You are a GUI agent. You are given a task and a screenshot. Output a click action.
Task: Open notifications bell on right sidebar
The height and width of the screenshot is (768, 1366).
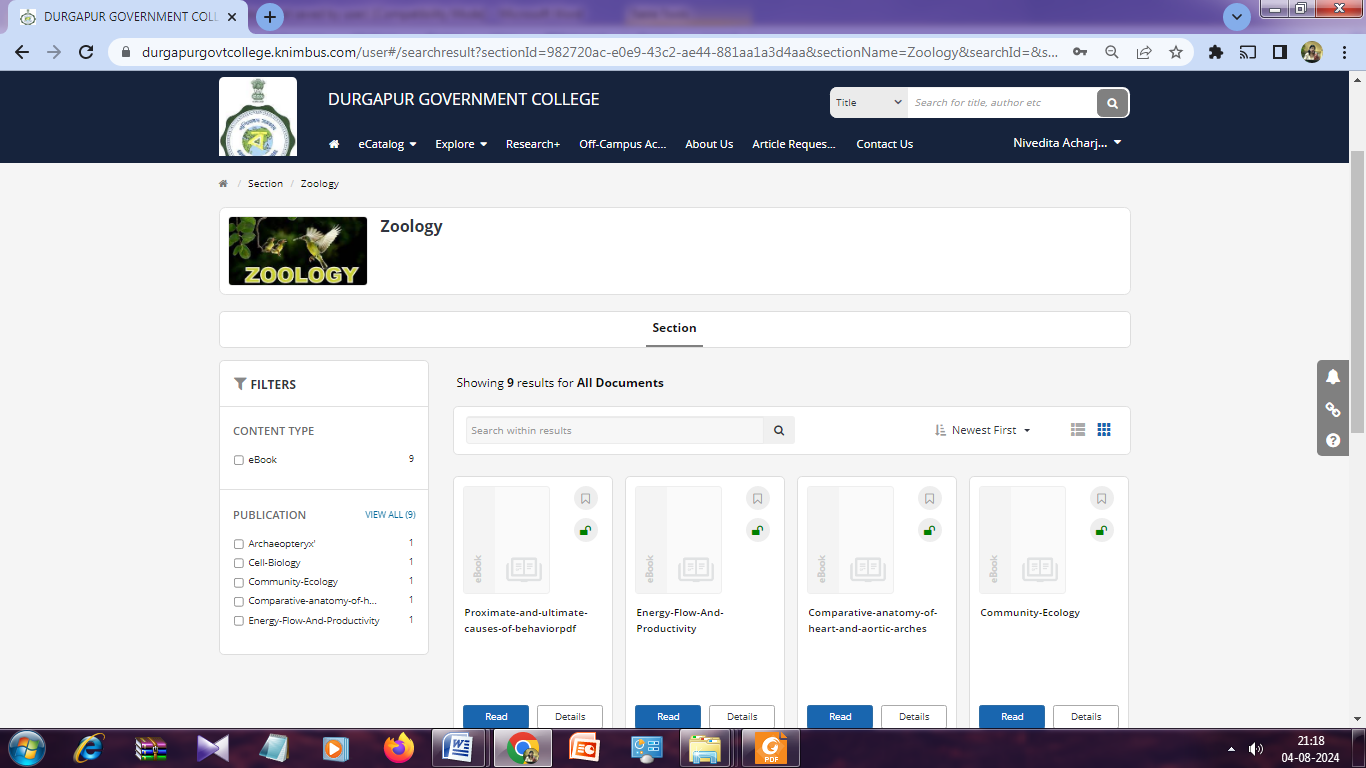(x=1333, y=377)
